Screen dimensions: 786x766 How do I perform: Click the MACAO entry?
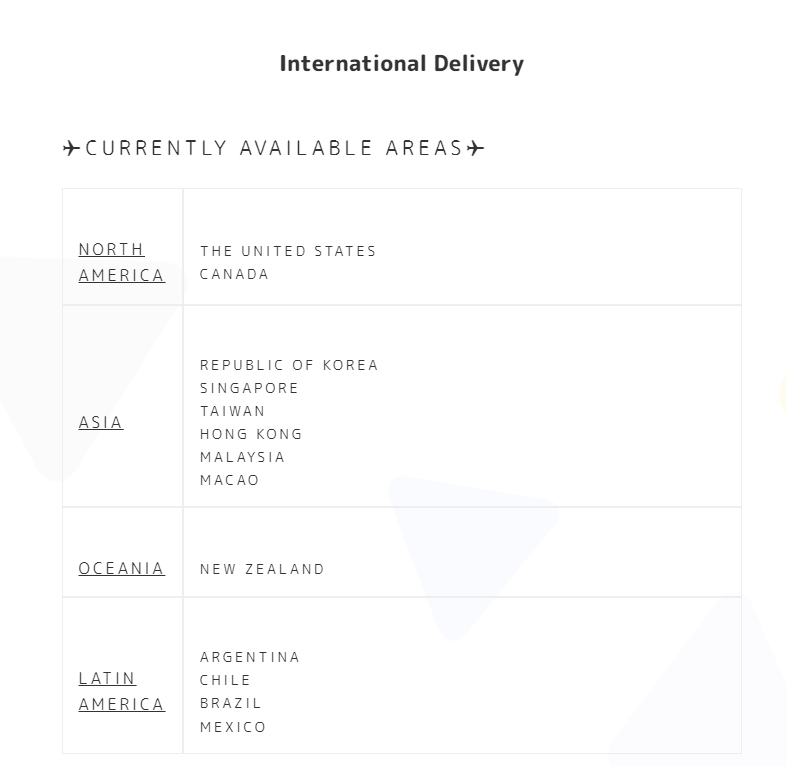[230, 480]
